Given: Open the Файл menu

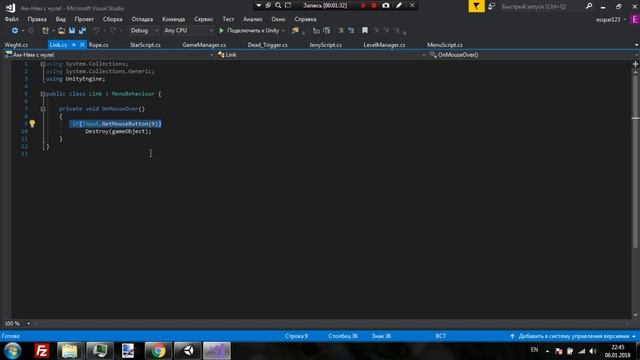Looking at the screenshot, I should point(11,19).
